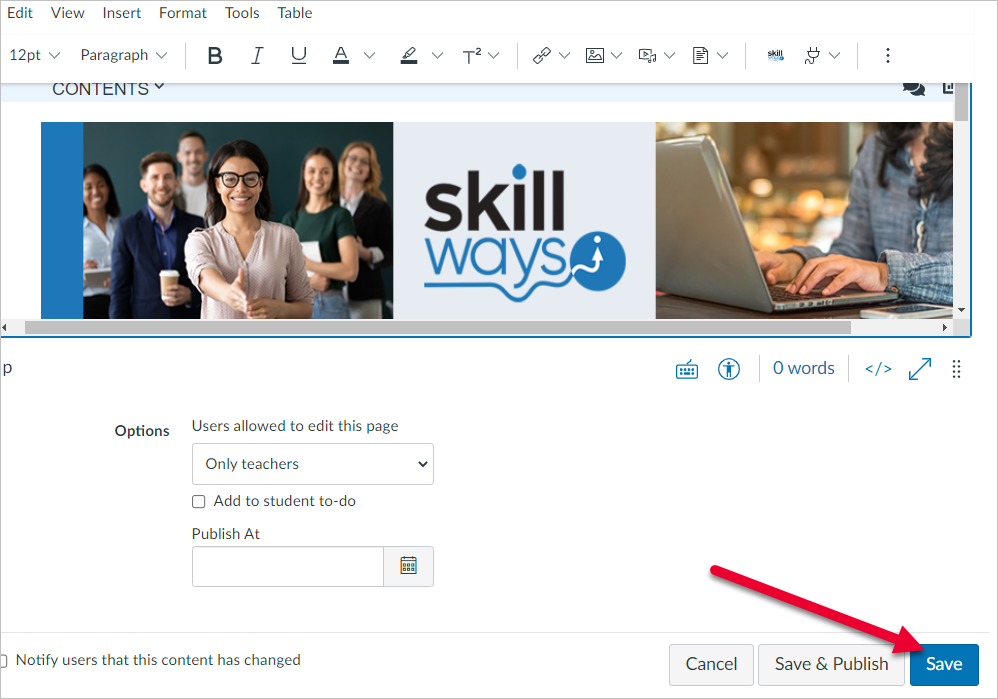Image resolution: width=998 pixels, height=699 pixels.
Task: Open the toolbar more options menu
Action: [888, 56]
